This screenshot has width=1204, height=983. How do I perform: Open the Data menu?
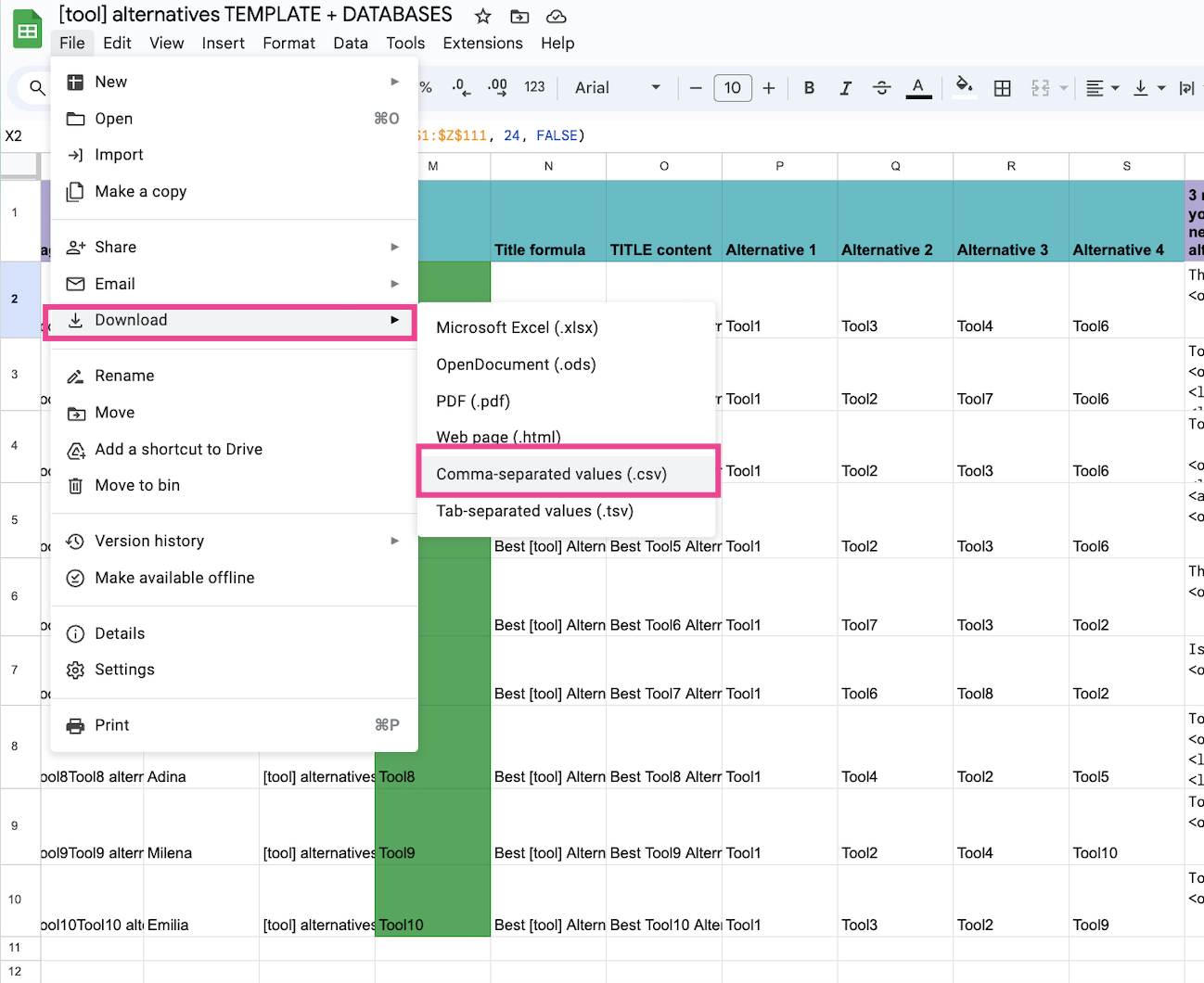point(351,43)
